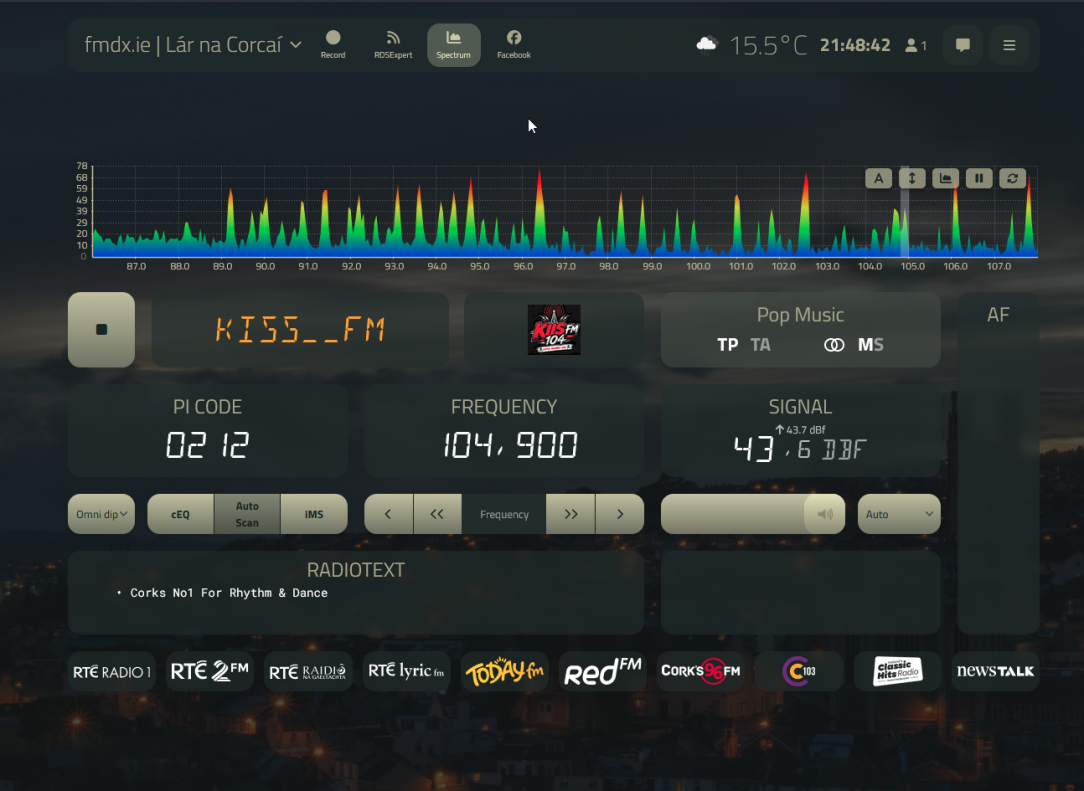Toggle the stereo double-circle indicator
The width and height of the screenshot is (1084, 791).
pos(834,345)
